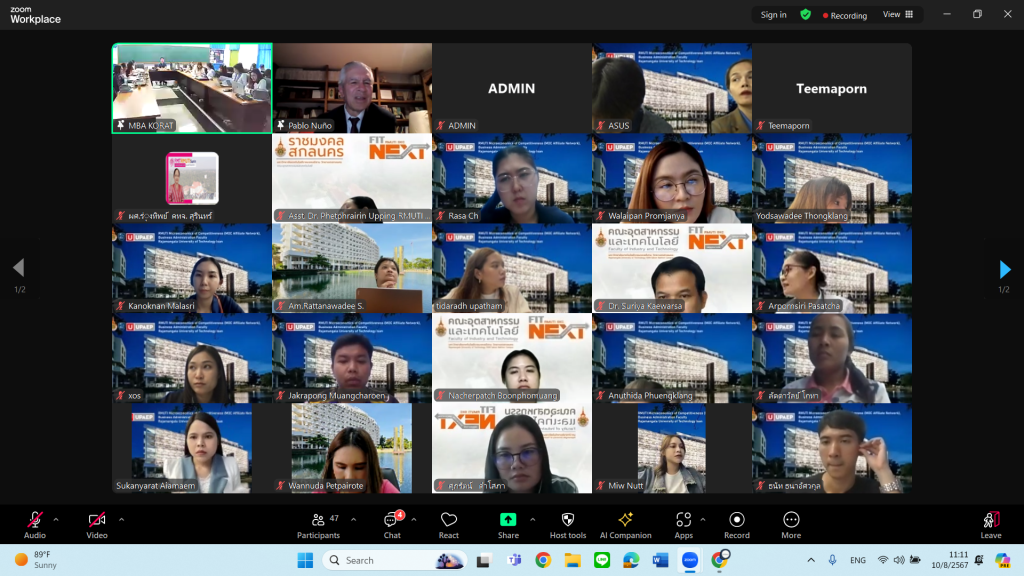Go to next gallery page arrow
1024x576 pixels.
point(1005,269)
